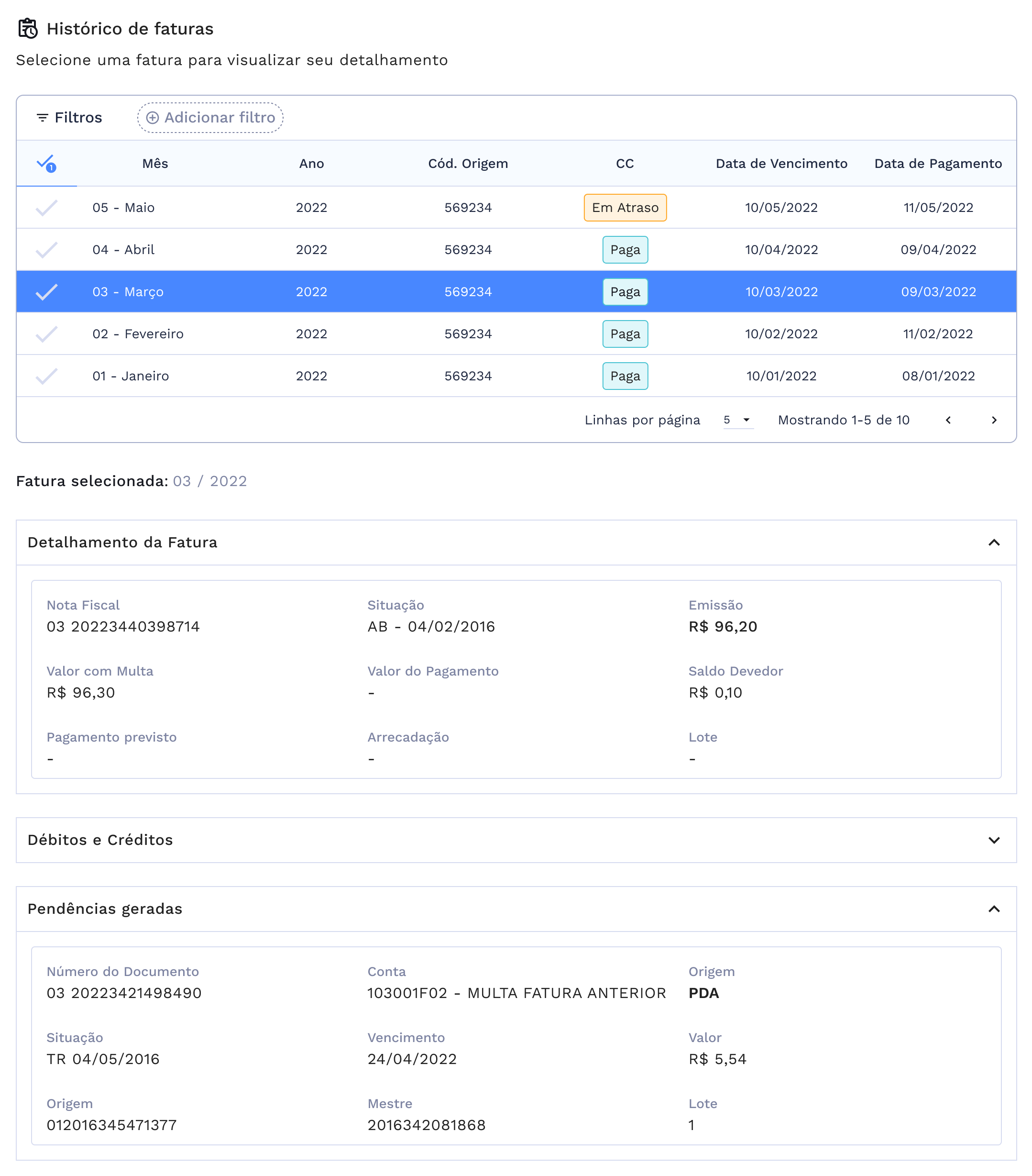1032x1176 pixels.
Task: Collapse the Pendências geradas section
Action: (993, 909)
